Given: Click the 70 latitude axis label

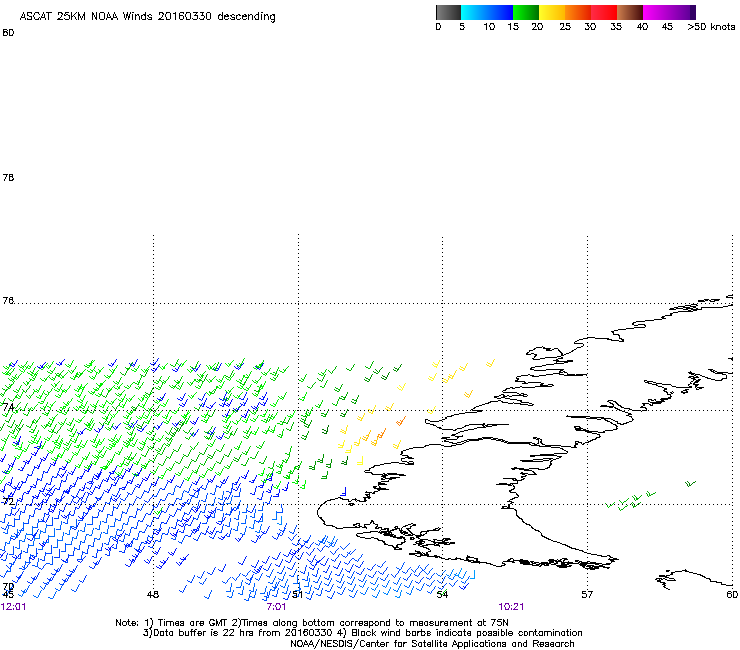Looking at the screenshot, I should coord(8,587).
